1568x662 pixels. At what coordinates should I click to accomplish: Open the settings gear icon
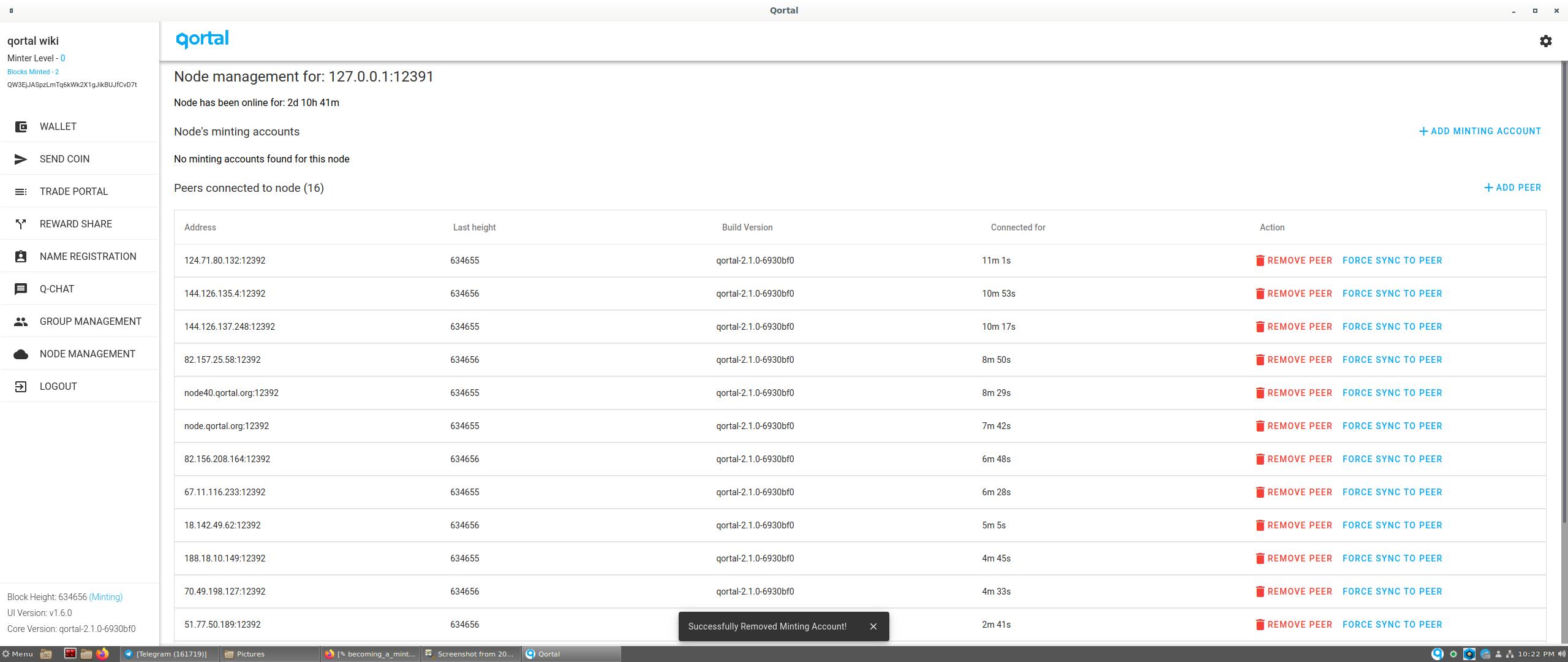(1545, 41)
